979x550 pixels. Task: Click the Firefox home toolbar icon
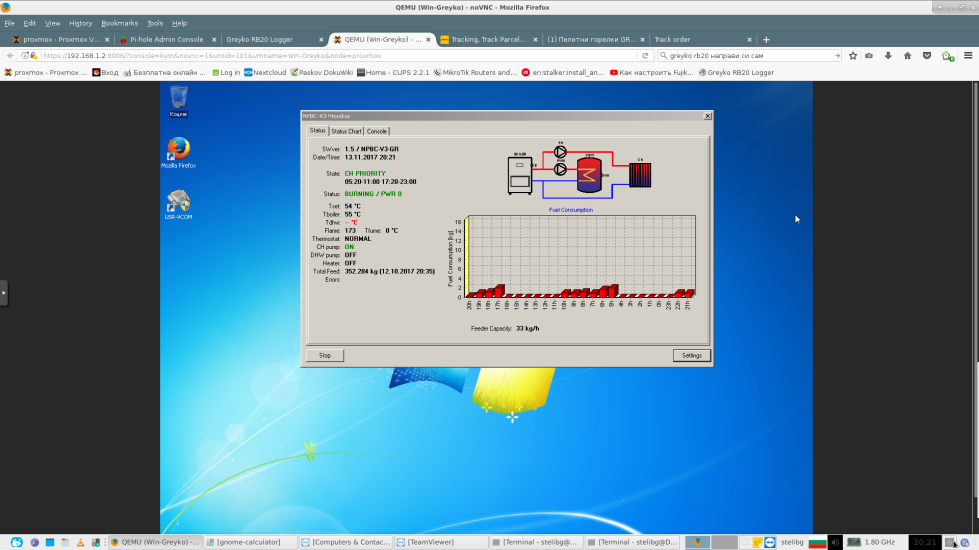(907, 56)
